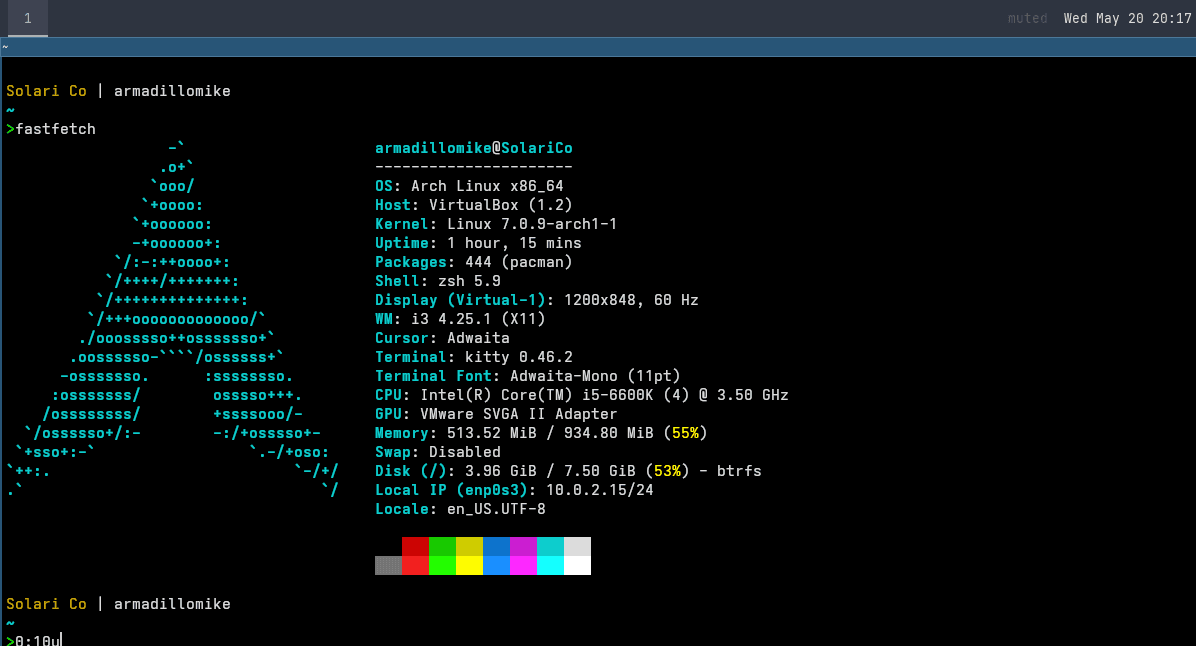Click the bright blue color block
The width and height of the screenshot is (1196, 646).
[x=497, y=565]
